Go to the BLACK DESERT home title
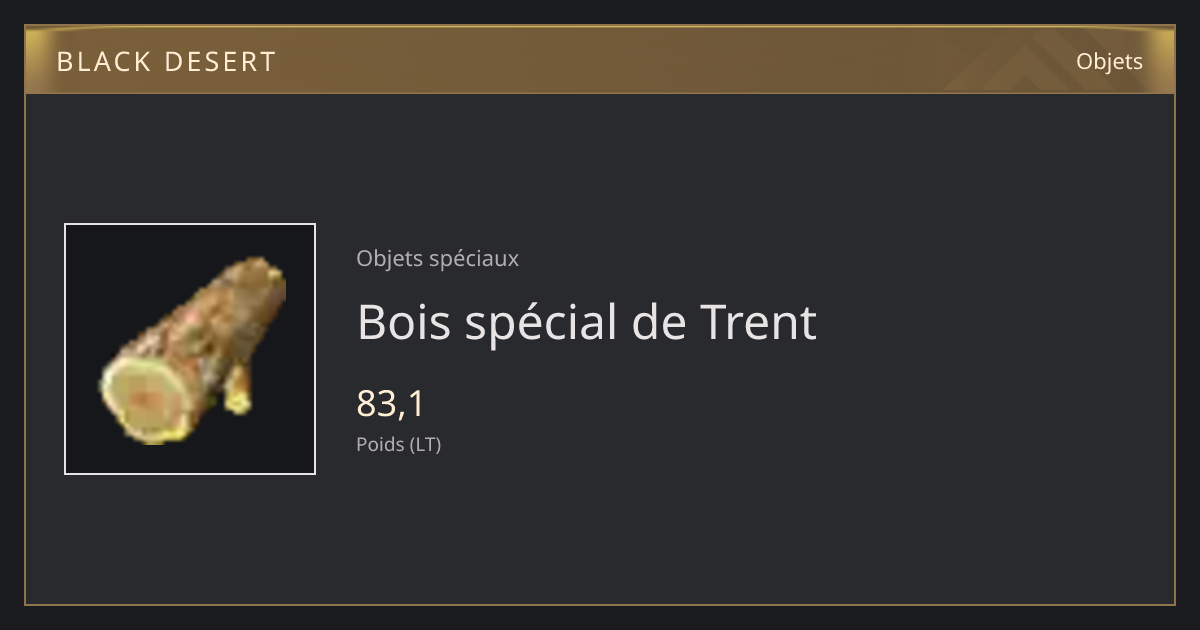 click(166, 62)
